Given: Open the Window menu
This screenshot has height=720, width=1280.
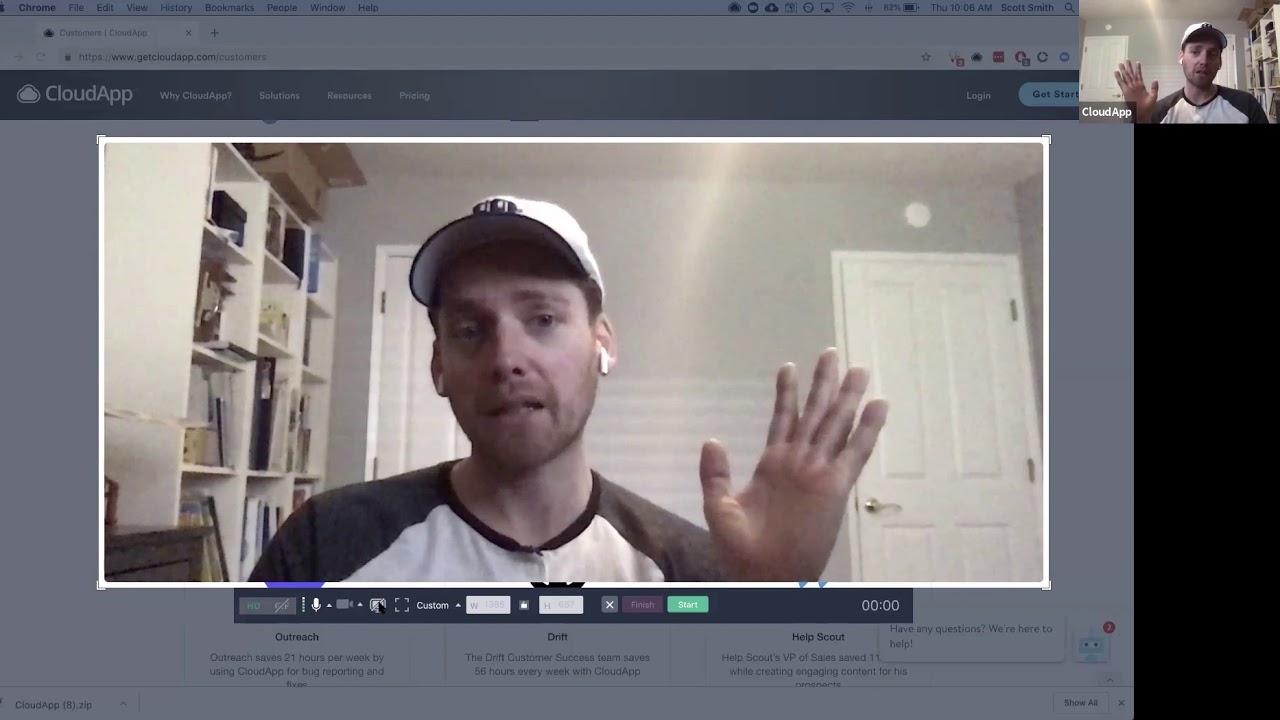Looking at the screenshot, I should 327,8.
